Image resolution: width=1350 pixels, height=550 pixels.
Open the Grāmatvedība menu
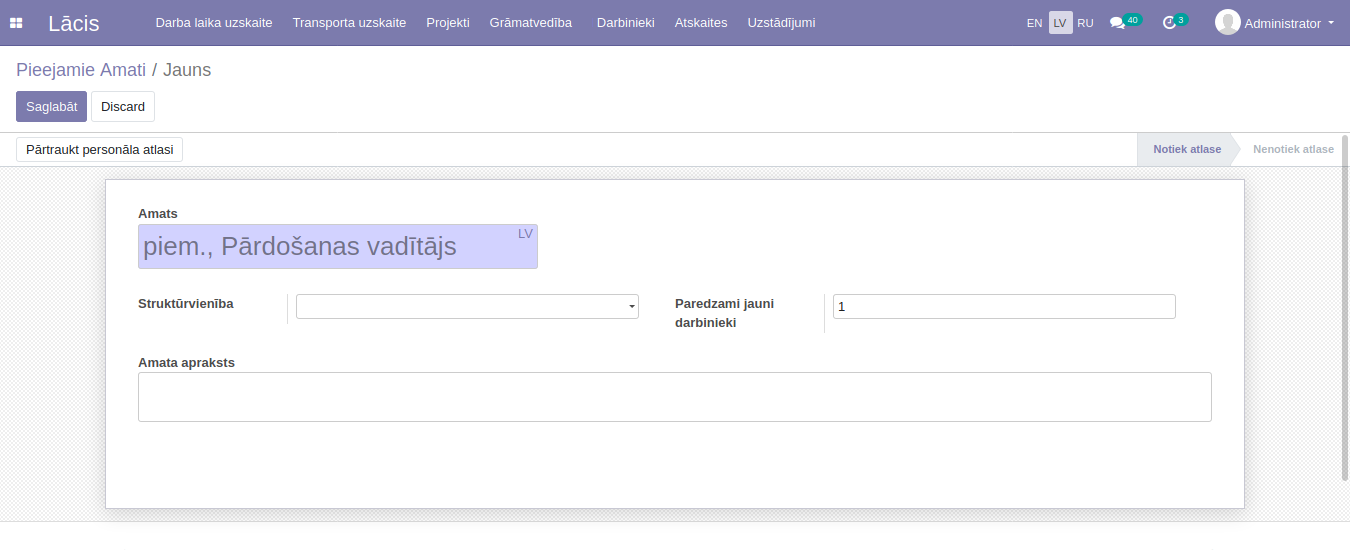coord(530,23)
